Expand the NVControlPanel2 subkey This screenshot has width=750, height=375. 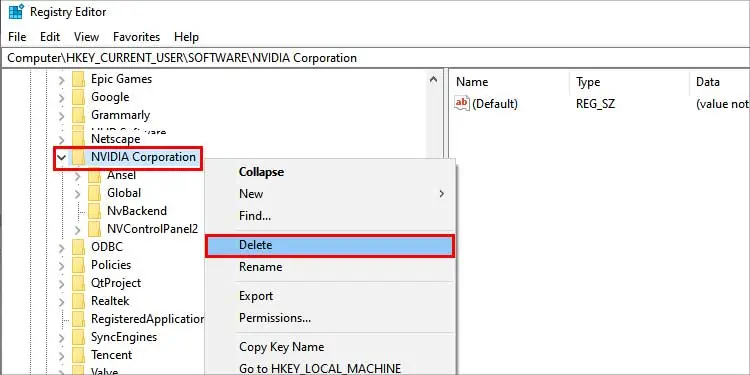77,230
